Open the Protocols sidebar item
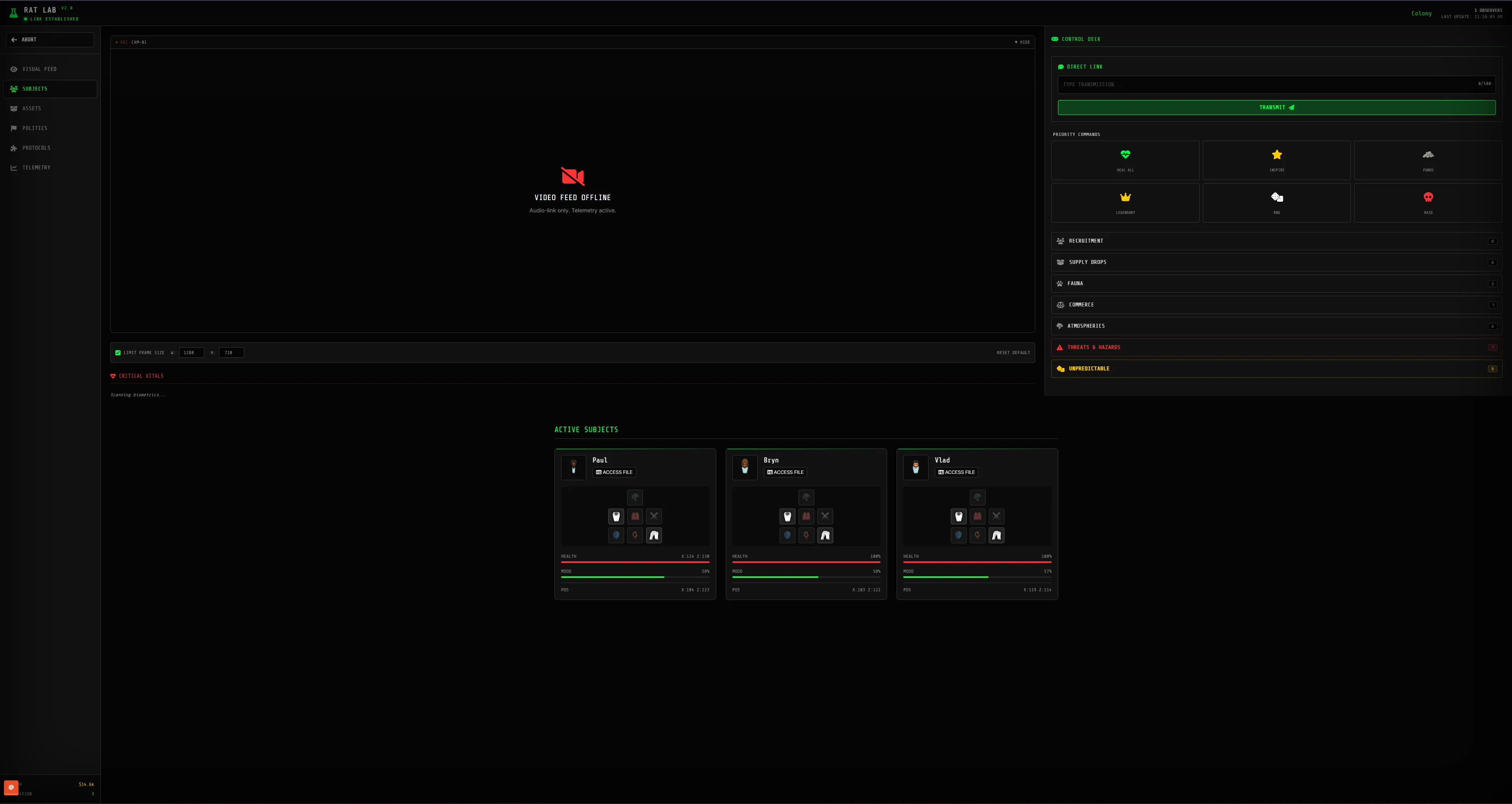Viewport: 1512px width, 804px height. pos(36,148)
